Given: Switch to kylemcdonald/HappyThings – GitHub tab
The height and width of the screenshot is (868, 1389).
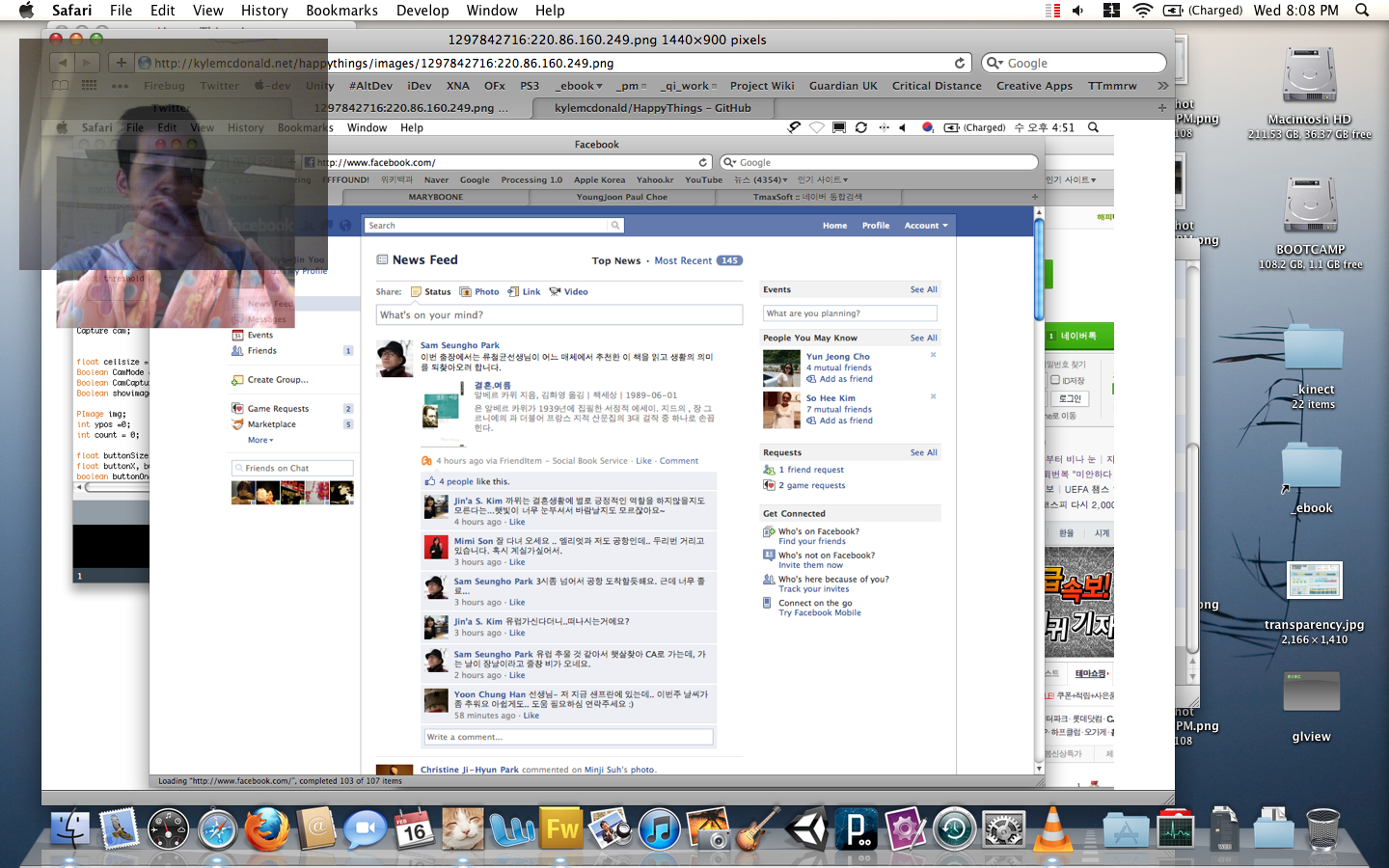Looking at the screenshot, I should pos(652,108).
